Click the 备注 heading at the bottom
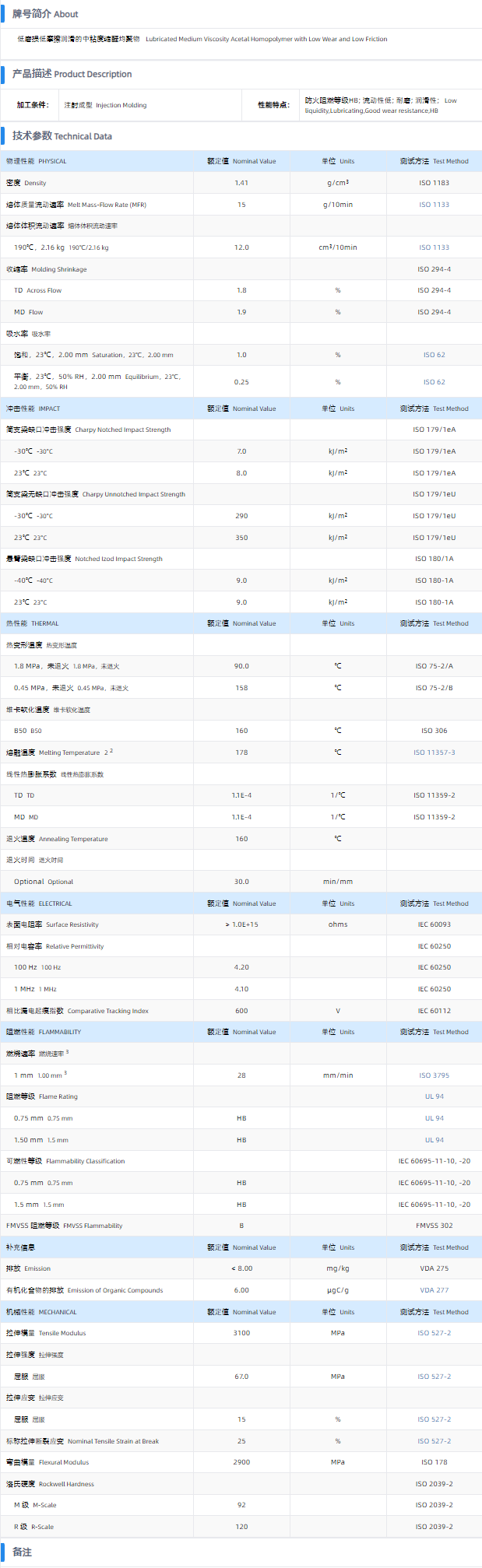 tap(22, 1552)
